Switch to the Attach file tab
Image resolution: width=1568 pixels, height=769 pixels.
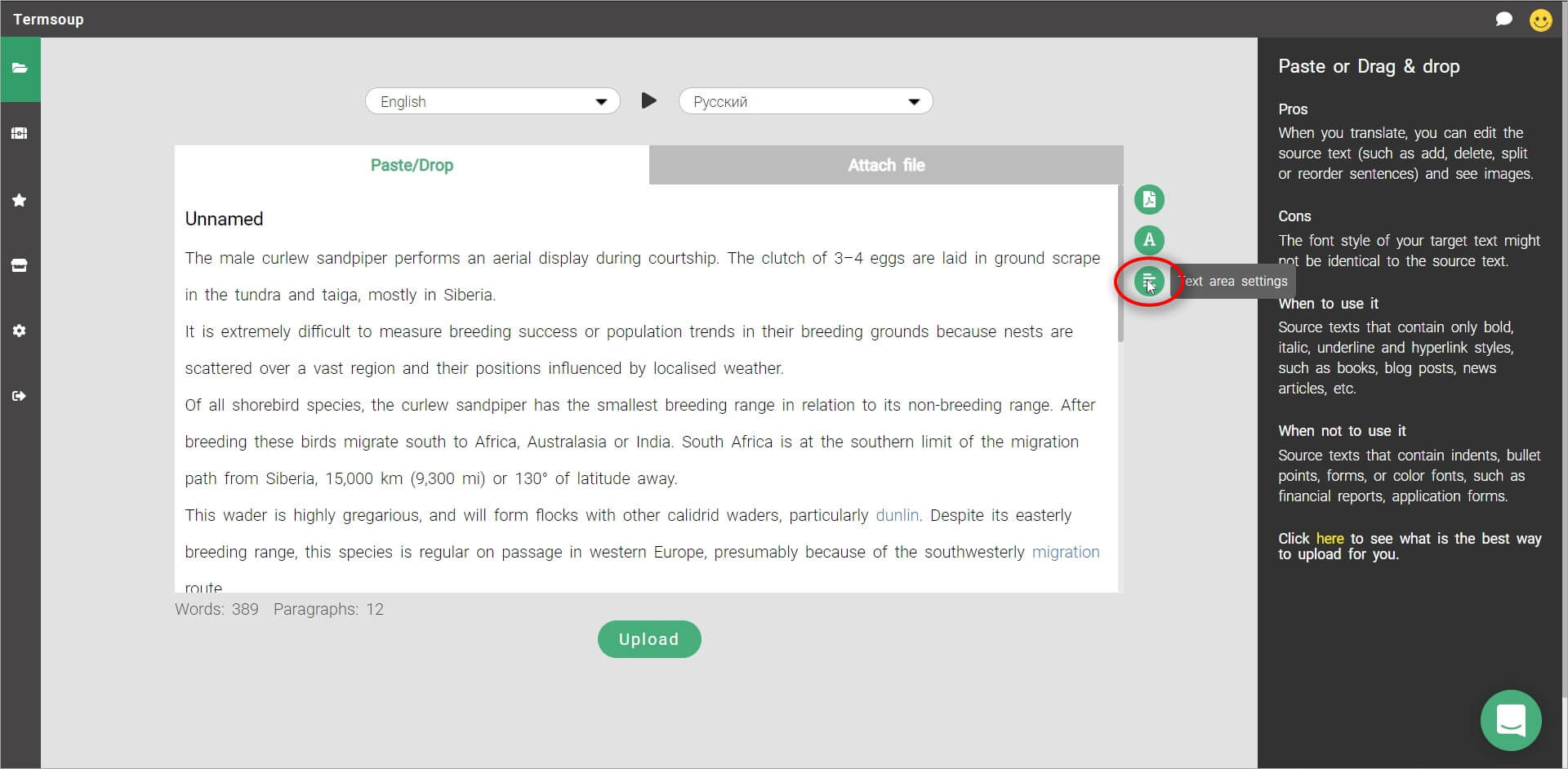886,165
